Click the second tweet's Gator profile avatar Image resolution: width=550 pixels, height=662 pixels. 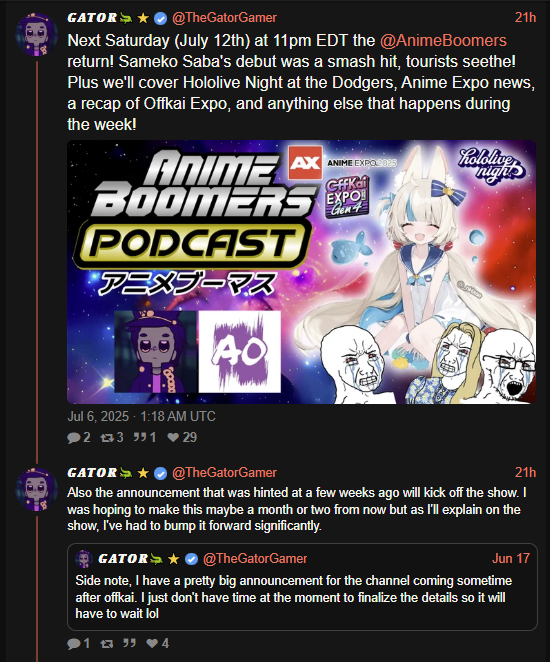tap(37, 489)
